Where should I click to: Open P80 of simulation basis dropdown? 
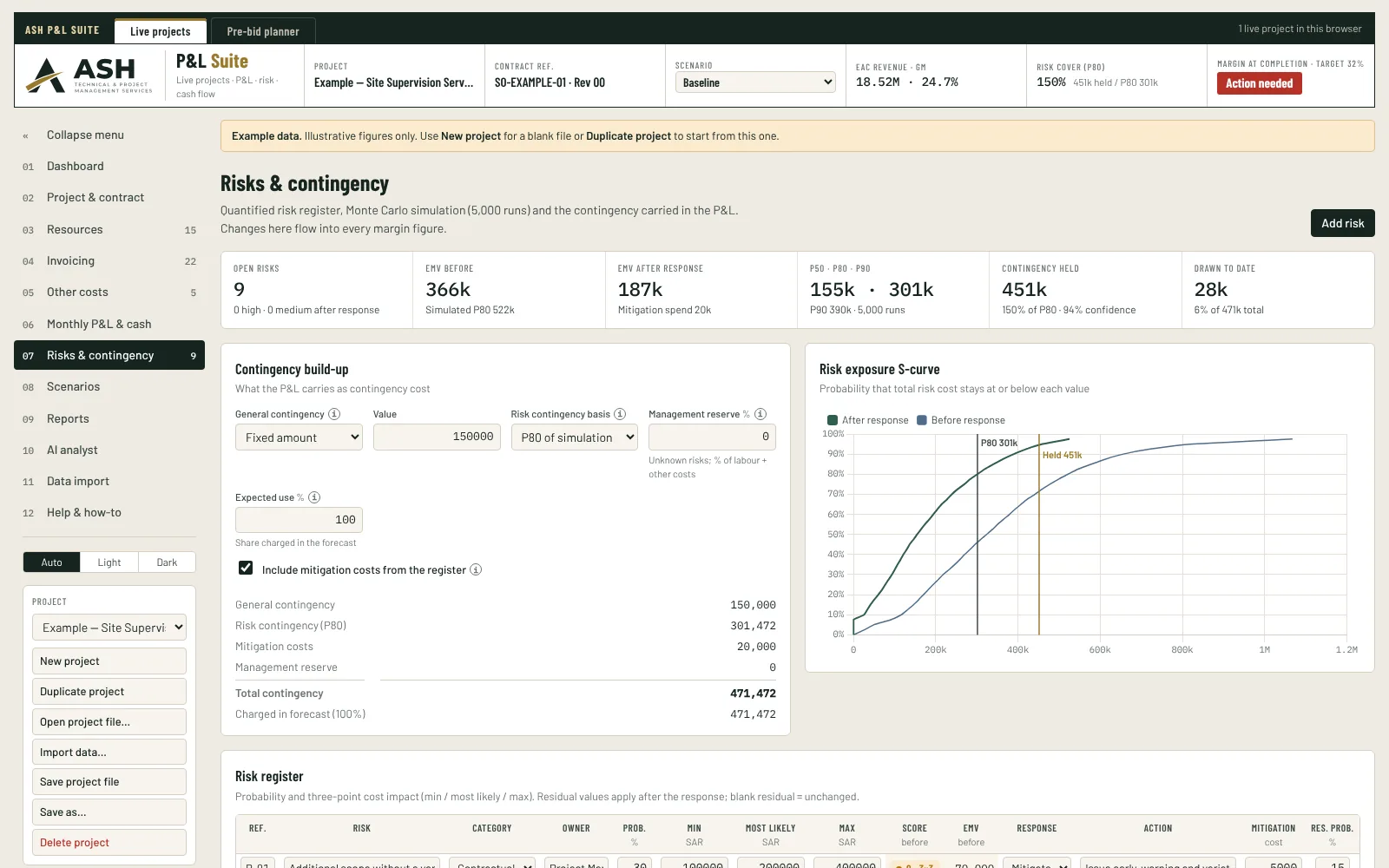point(575,437)
